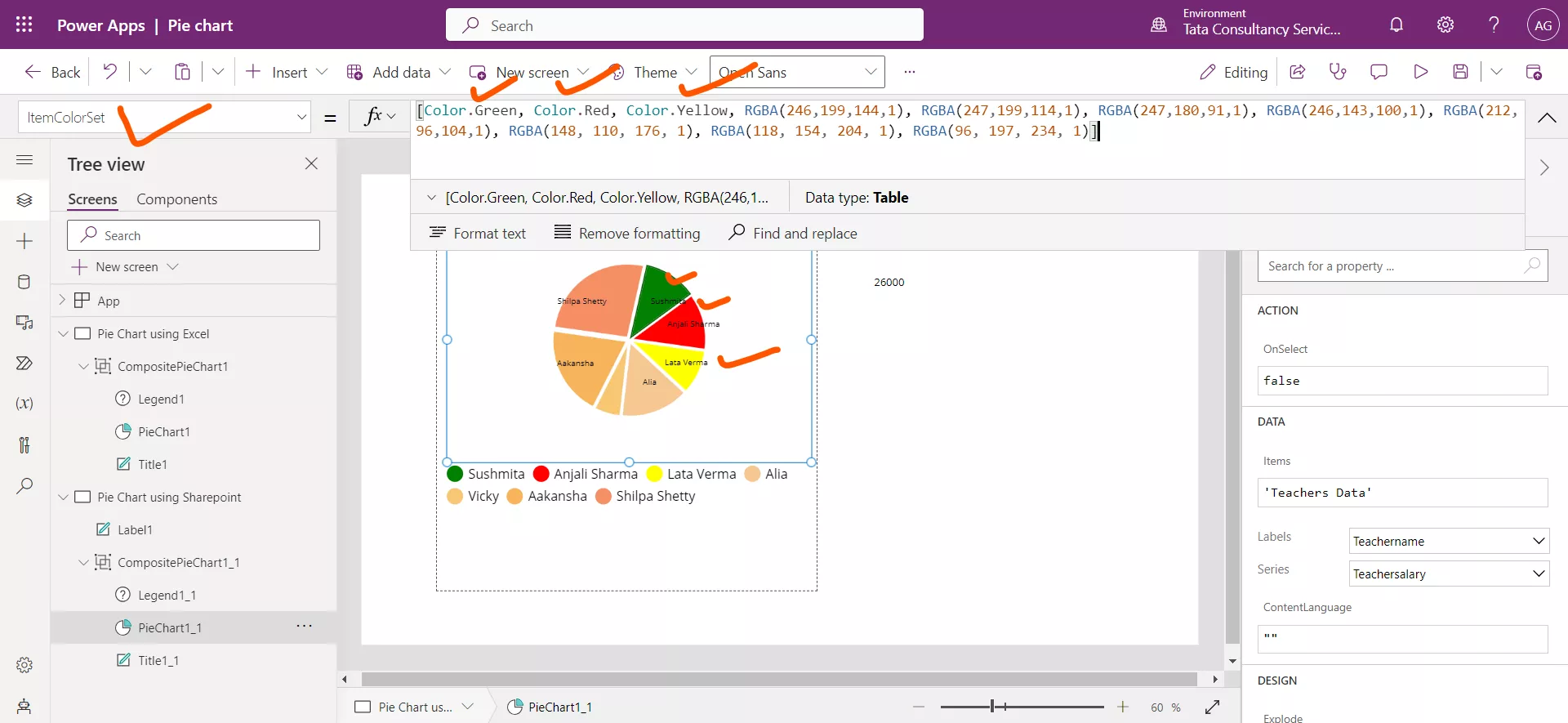Open the App checker stethoscope icon
This screenshot has width=1568, height=723.
coord(1338,72)
